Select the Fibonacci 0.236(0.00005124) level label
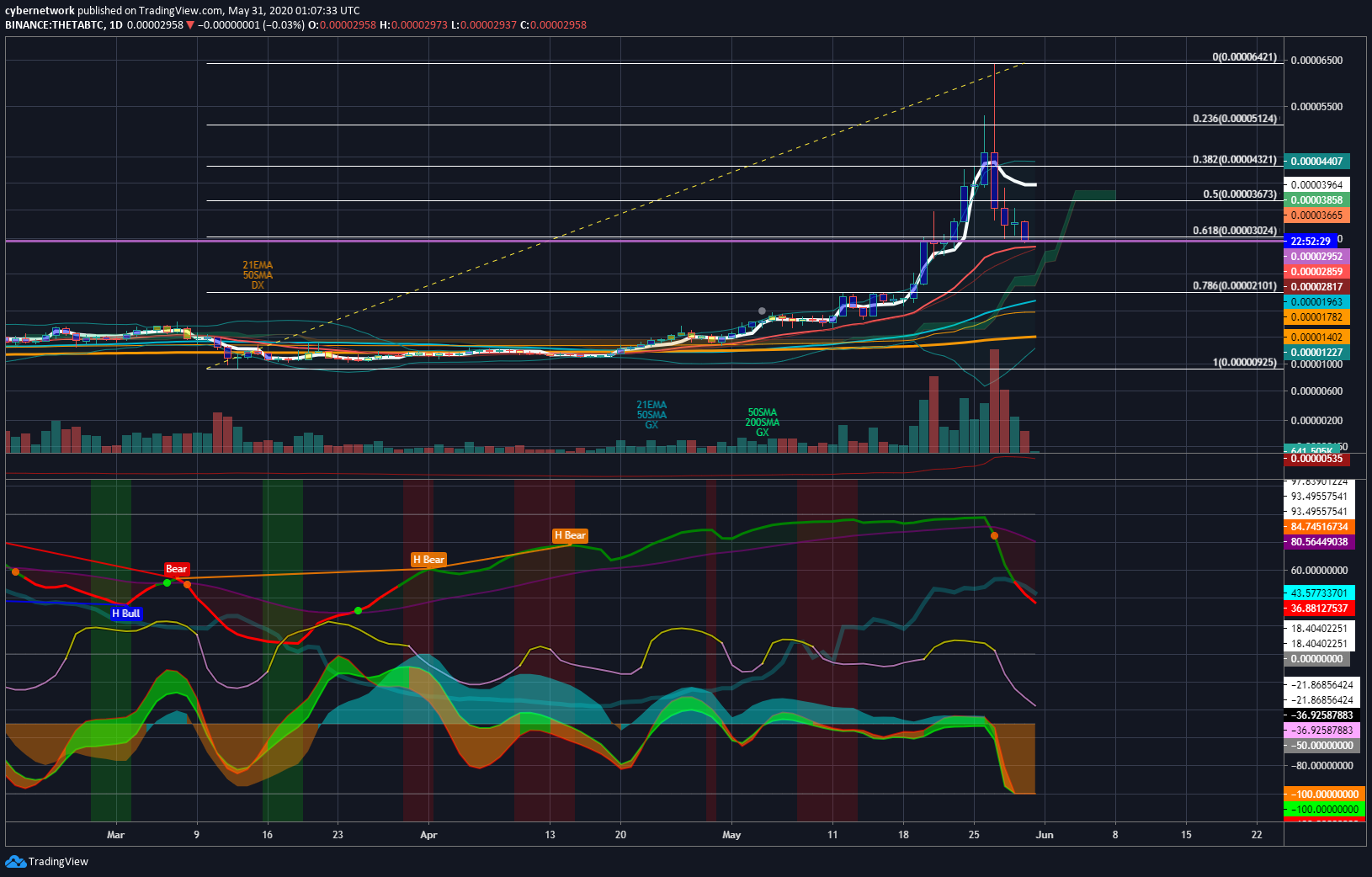Screen dimensions: 1372x877 (1235, 119)
